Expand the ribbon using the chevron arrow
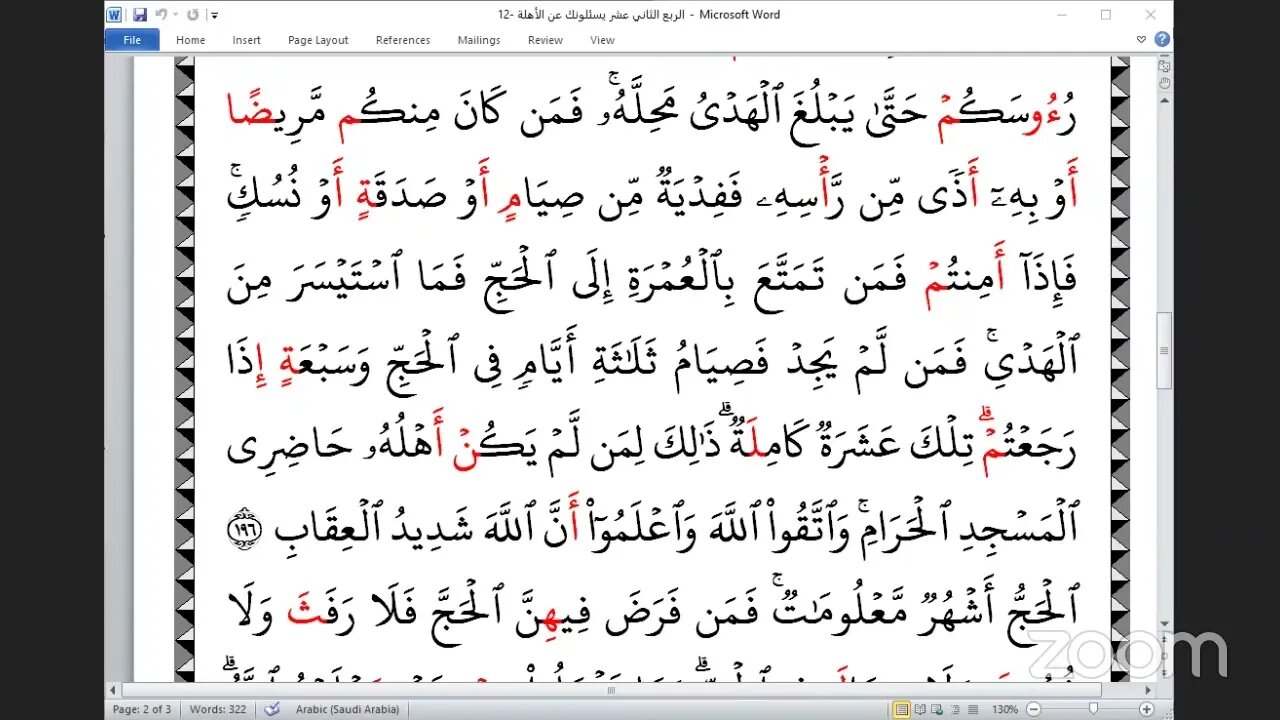The image size is (1280, 720). pos(1142,40)
